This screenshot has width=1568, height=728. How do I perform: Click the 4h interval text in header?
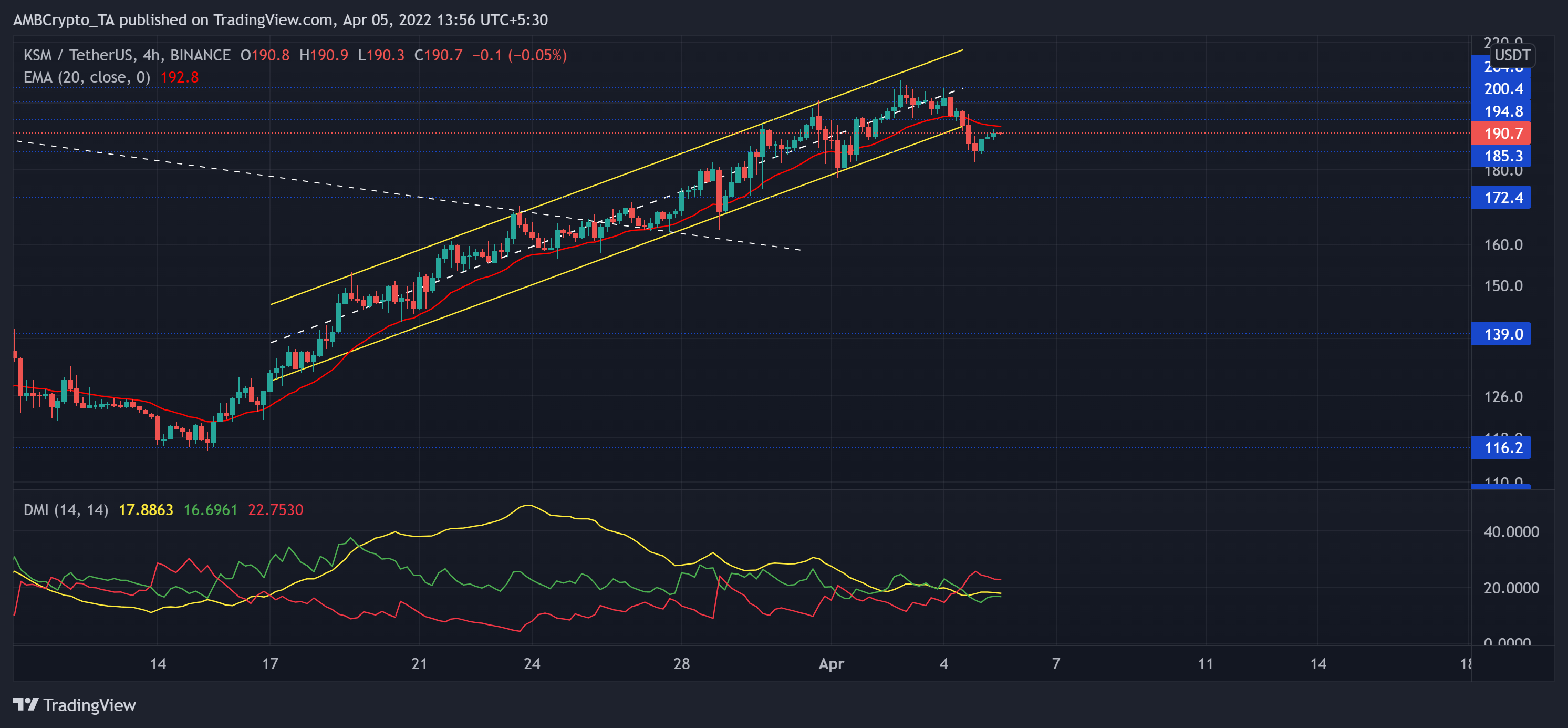click(x=152, y=55)
